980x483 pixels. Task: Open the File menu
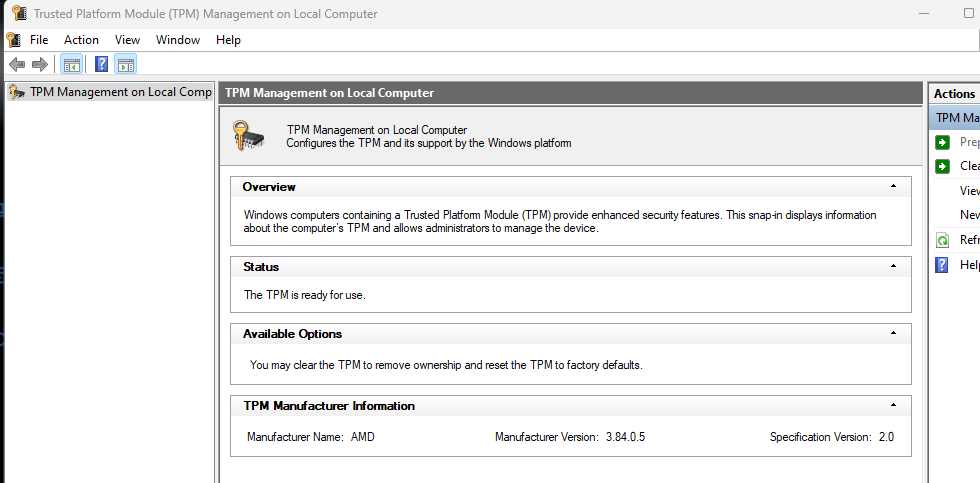[39, 40]
